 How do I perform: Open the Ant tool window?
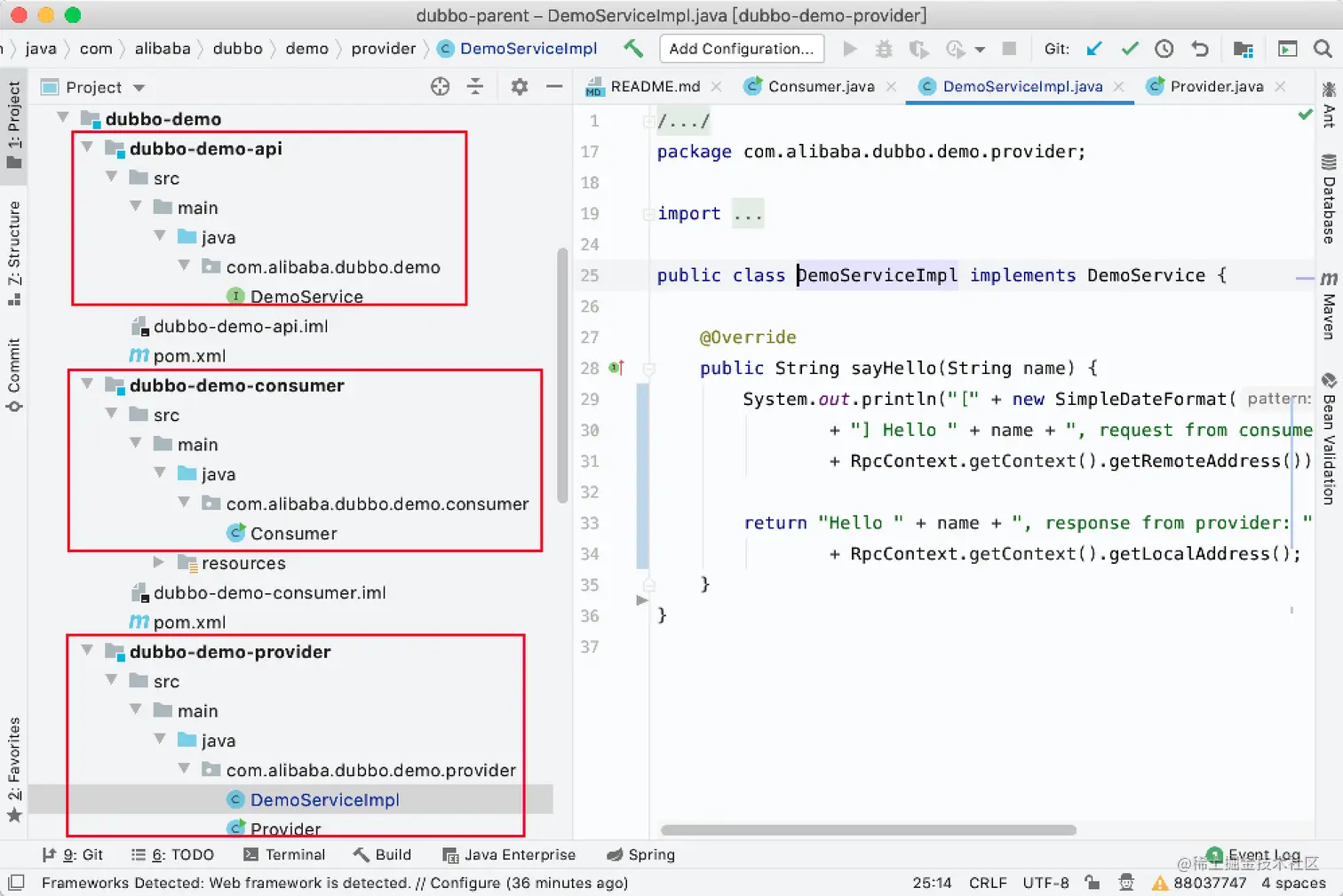pyautogui.click(x=1329, y=105)
